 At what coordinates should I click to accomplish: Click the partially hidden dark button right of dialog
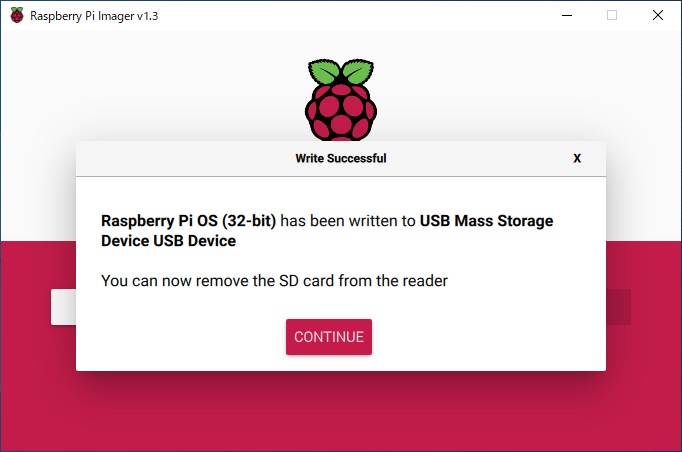click(618, 307)
